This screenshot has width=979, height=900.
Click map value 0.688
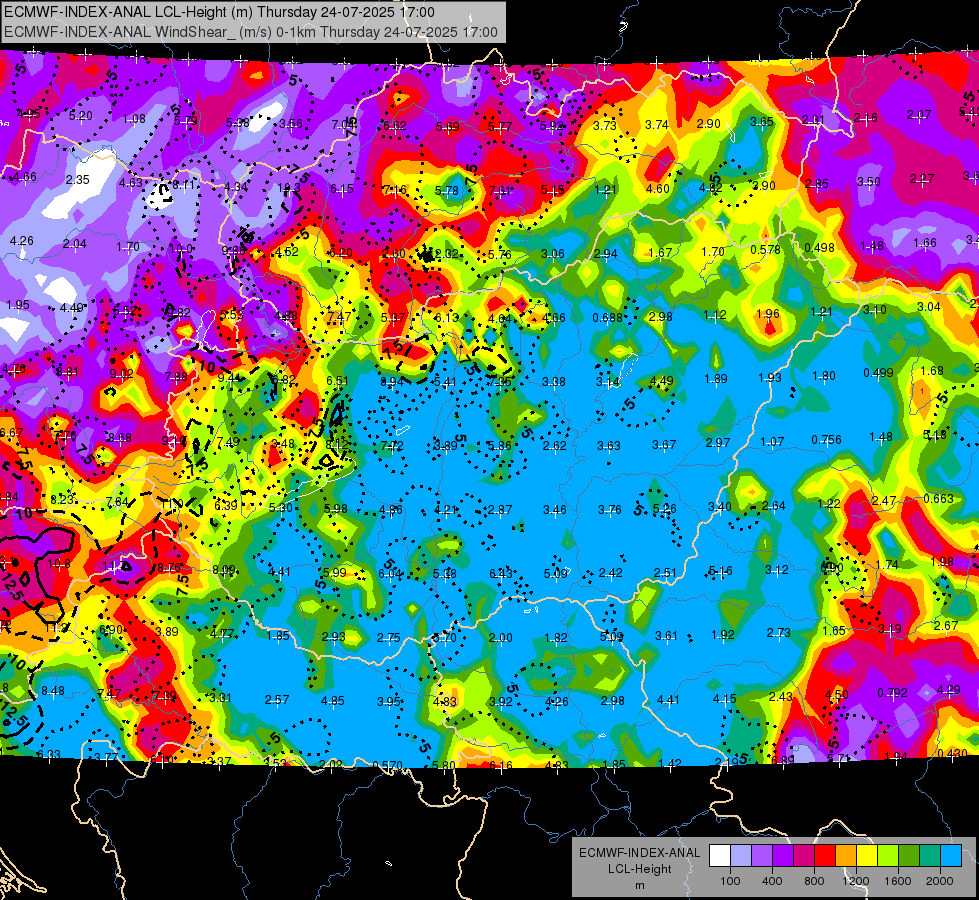(608, 317)
